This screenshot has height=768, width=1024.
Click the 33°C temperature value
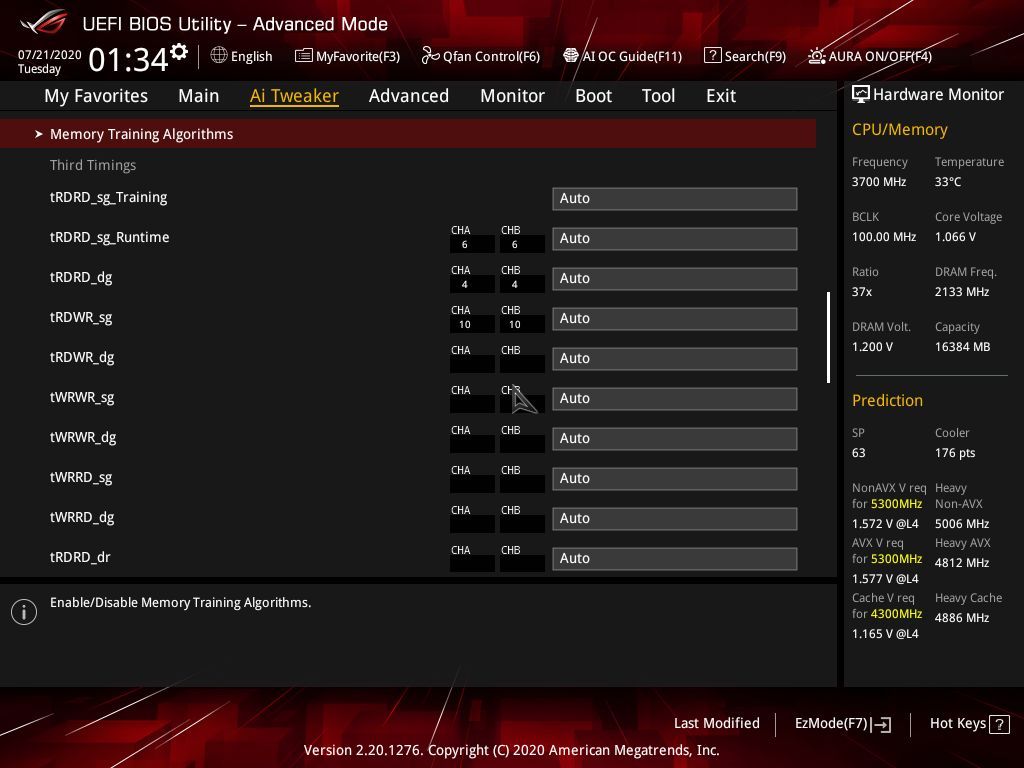948,182
